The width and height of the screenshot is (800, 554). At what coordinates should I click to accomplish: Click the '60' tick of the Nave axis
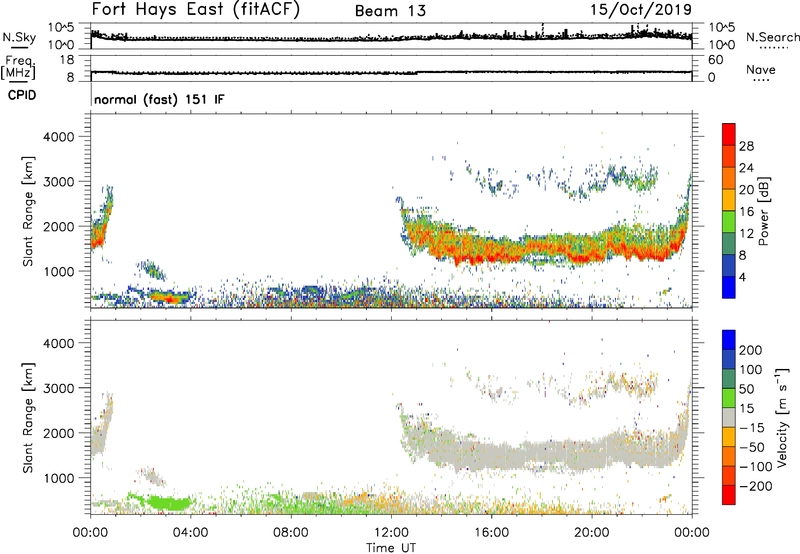click(x=715, y=60)
